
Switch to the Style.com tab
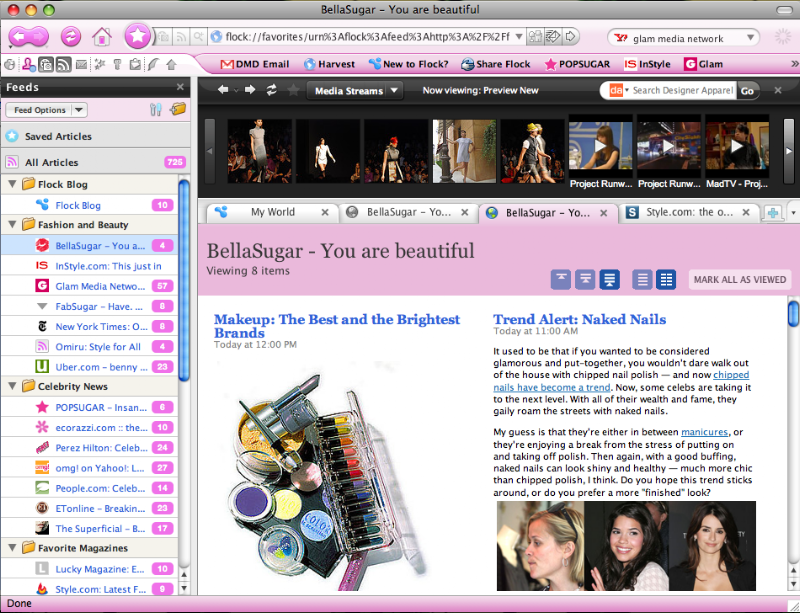tap(689, 212)
